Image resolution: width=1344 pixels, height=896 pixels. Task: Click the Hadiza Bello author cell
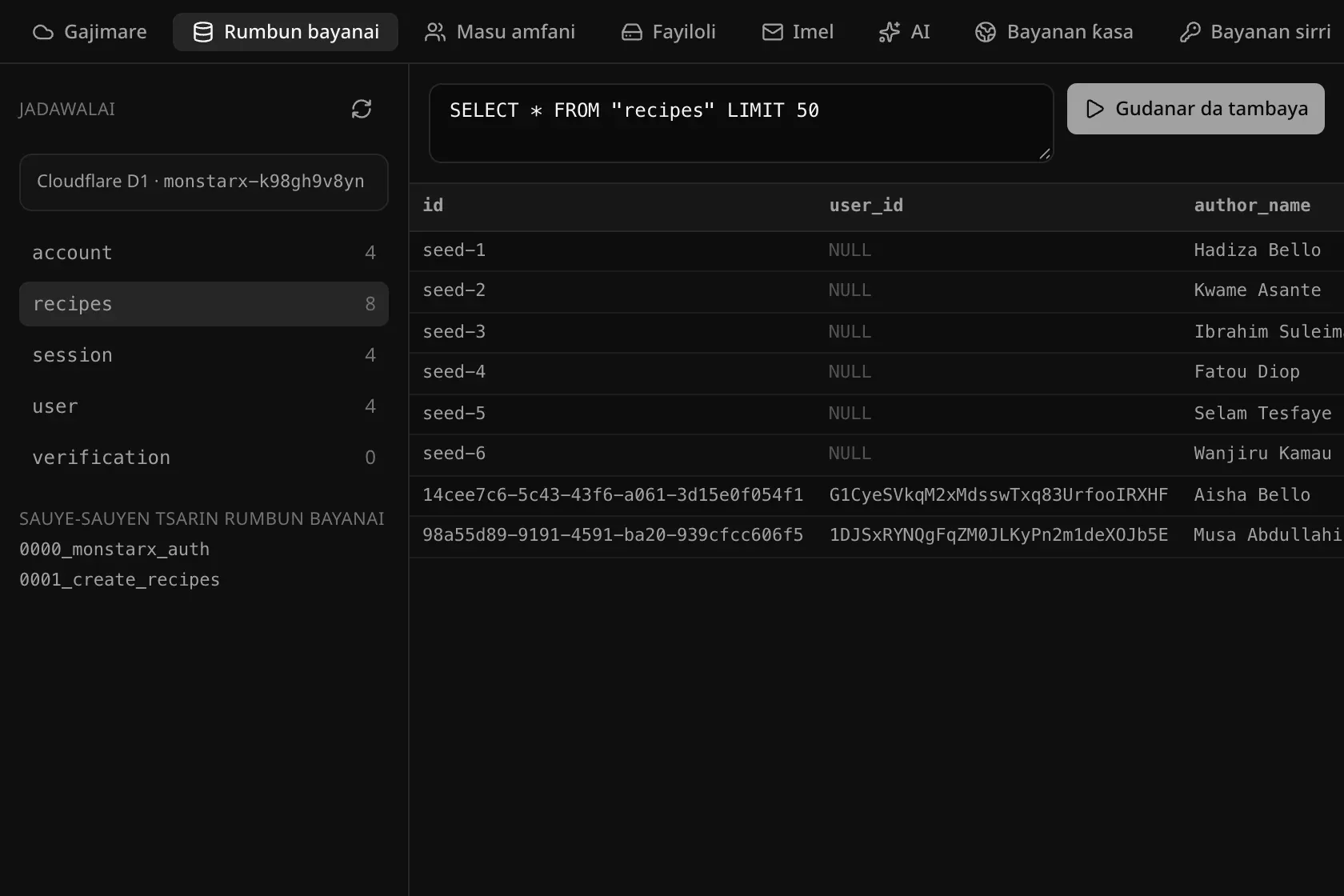coord(1257,250)
